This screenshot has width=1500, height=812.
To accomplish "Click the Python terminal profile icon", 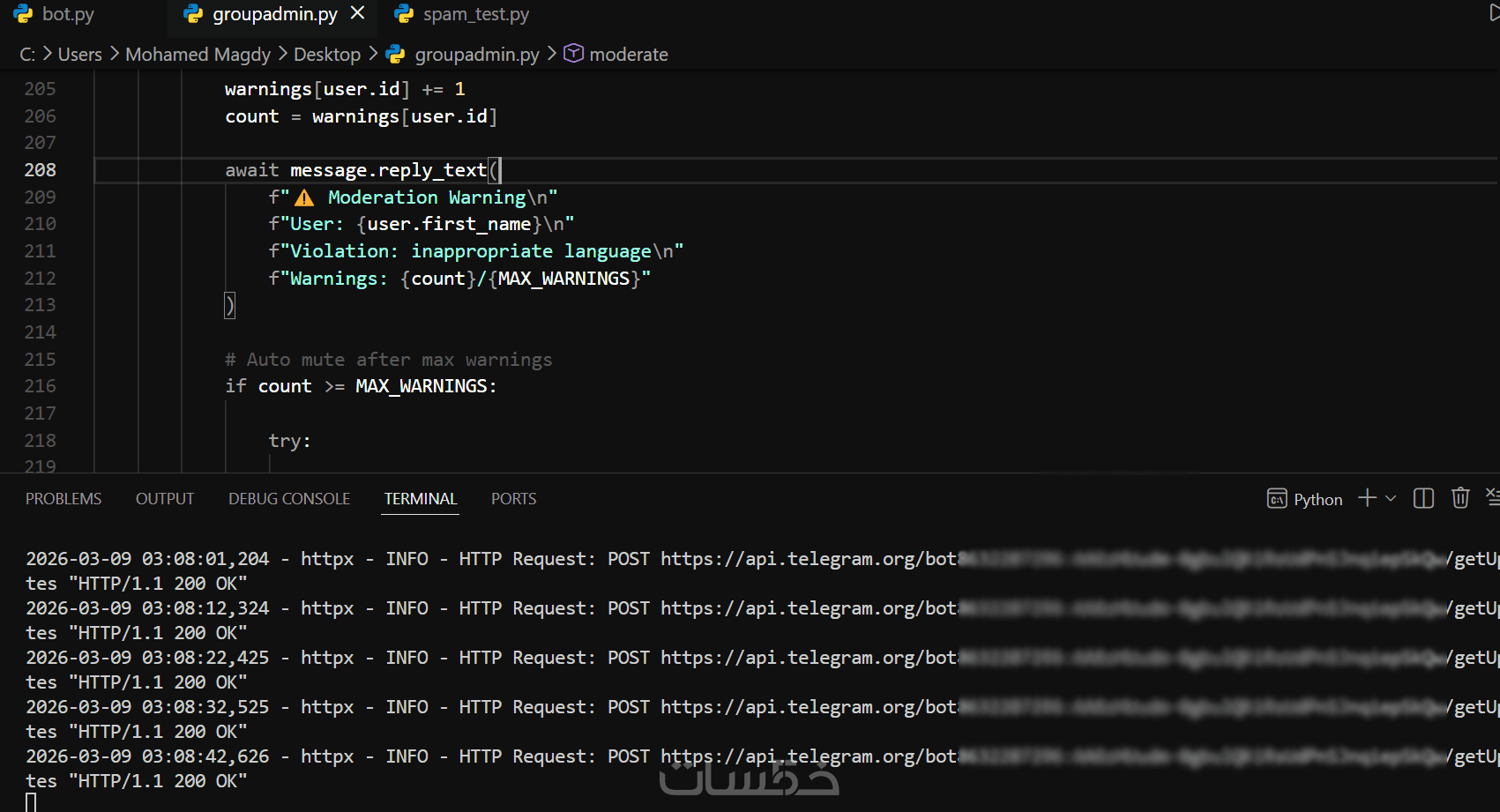I will click(1277, 499).
